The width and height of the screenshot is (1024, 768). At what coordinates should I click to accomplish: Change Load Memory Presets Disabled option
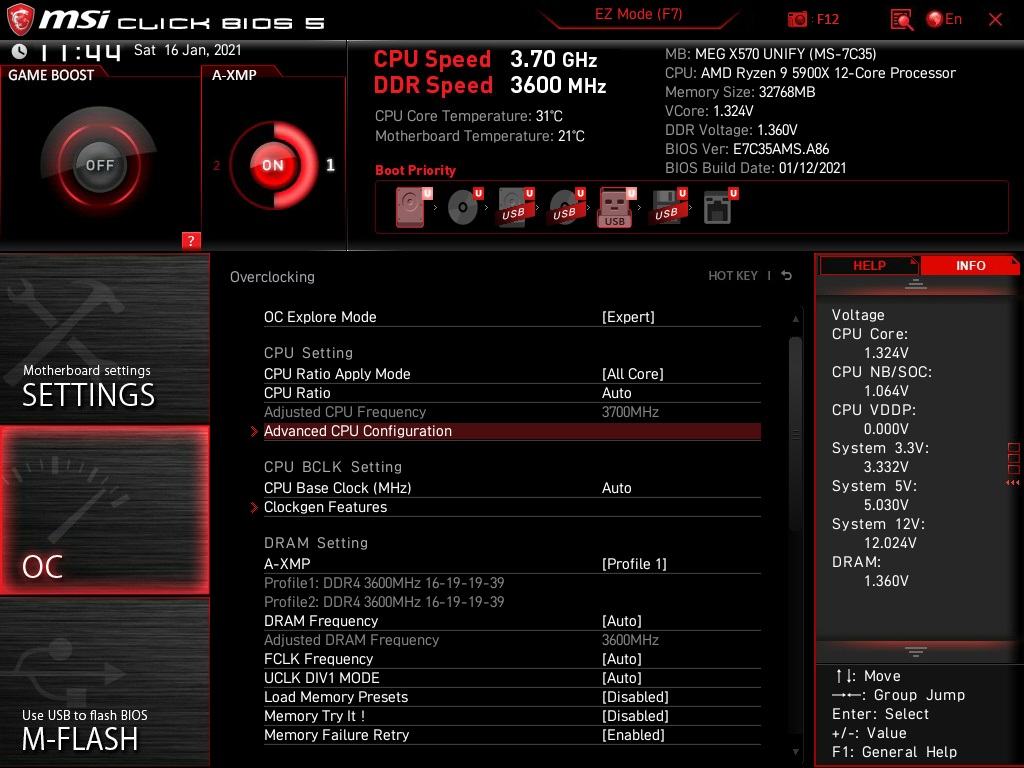click(512, 697)
